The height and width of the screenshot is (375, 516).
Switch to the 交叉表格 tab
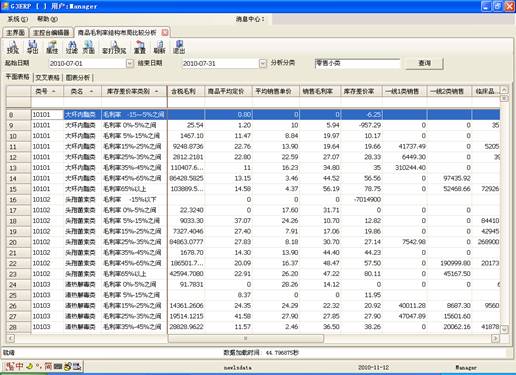tap(47, 78)
